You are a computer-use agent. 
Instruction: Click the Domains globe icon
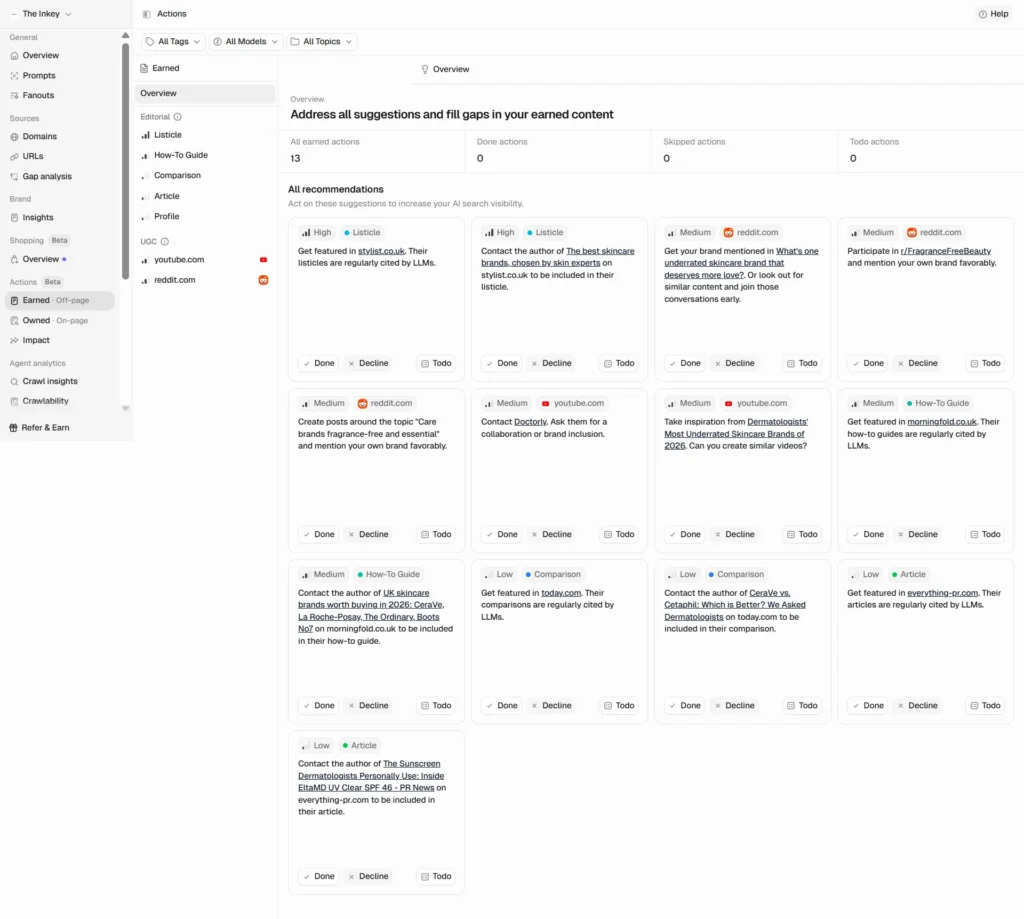point(14,137)
